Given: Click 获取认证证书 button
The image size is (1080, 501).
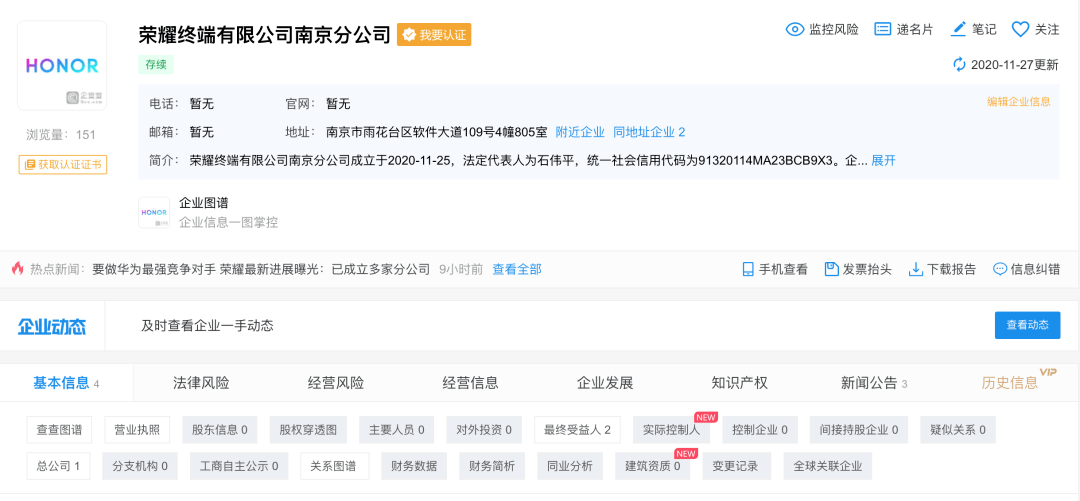Looking at the screenshot, I should (63, 165).
